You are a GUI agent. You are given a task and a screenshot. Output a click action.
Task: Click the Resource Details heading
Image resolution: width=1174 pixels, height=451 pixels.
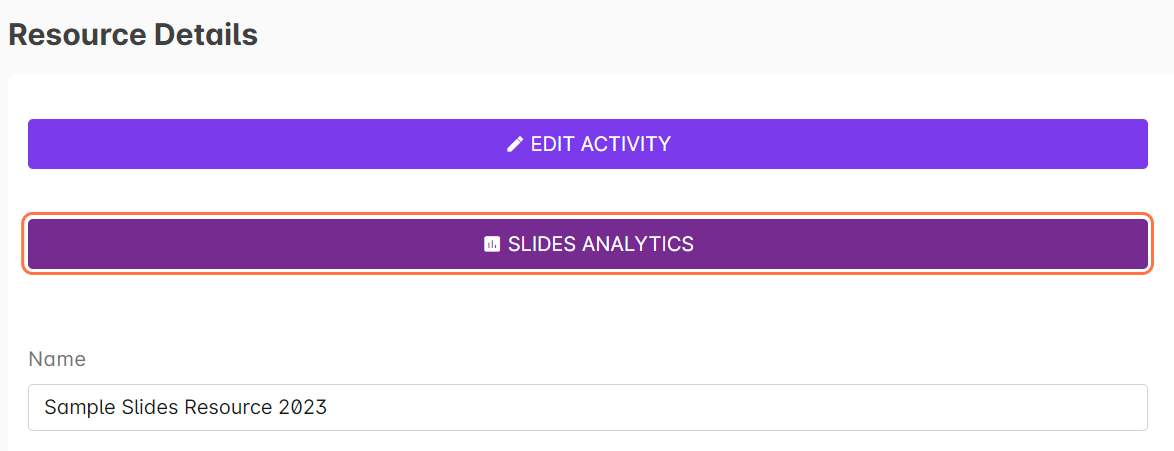tap(133, 35)
